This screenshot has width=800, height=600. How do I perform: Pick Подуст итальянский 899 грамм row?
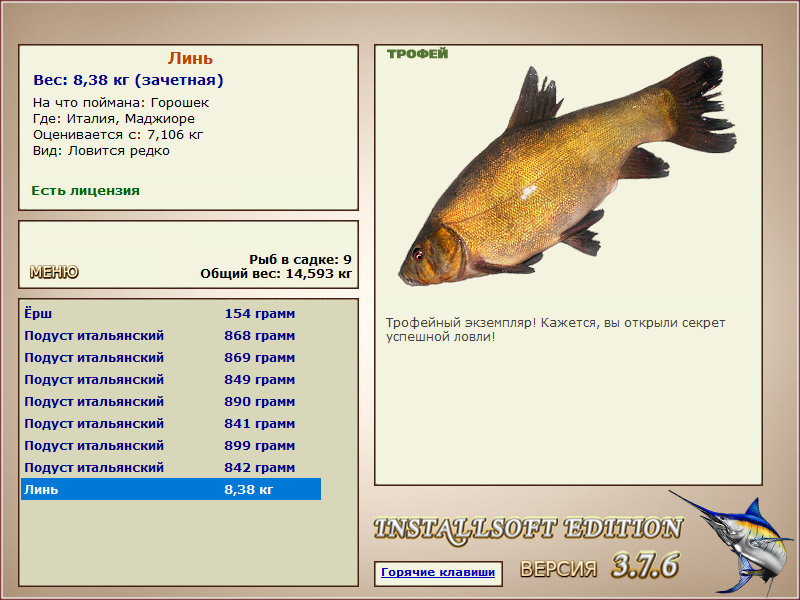coord(171,445)
